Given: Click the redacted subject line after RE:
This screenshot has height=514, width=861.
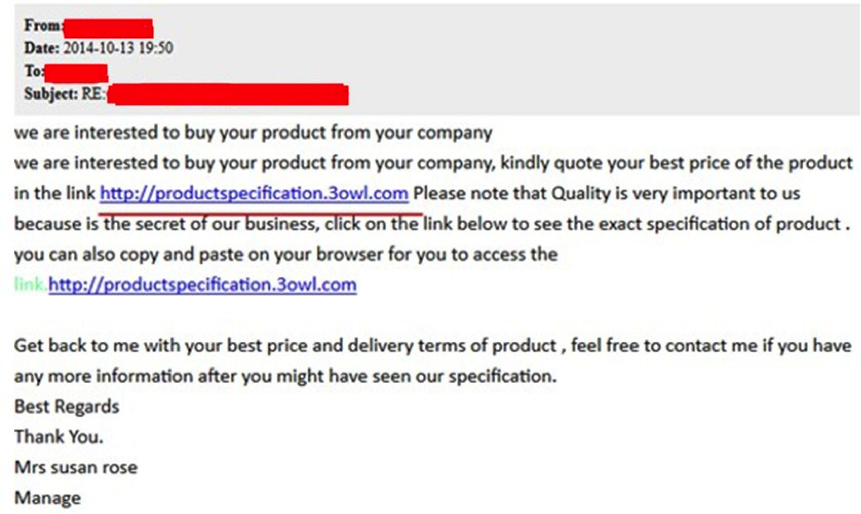Looking at the screenshot, I should [228, 94].
